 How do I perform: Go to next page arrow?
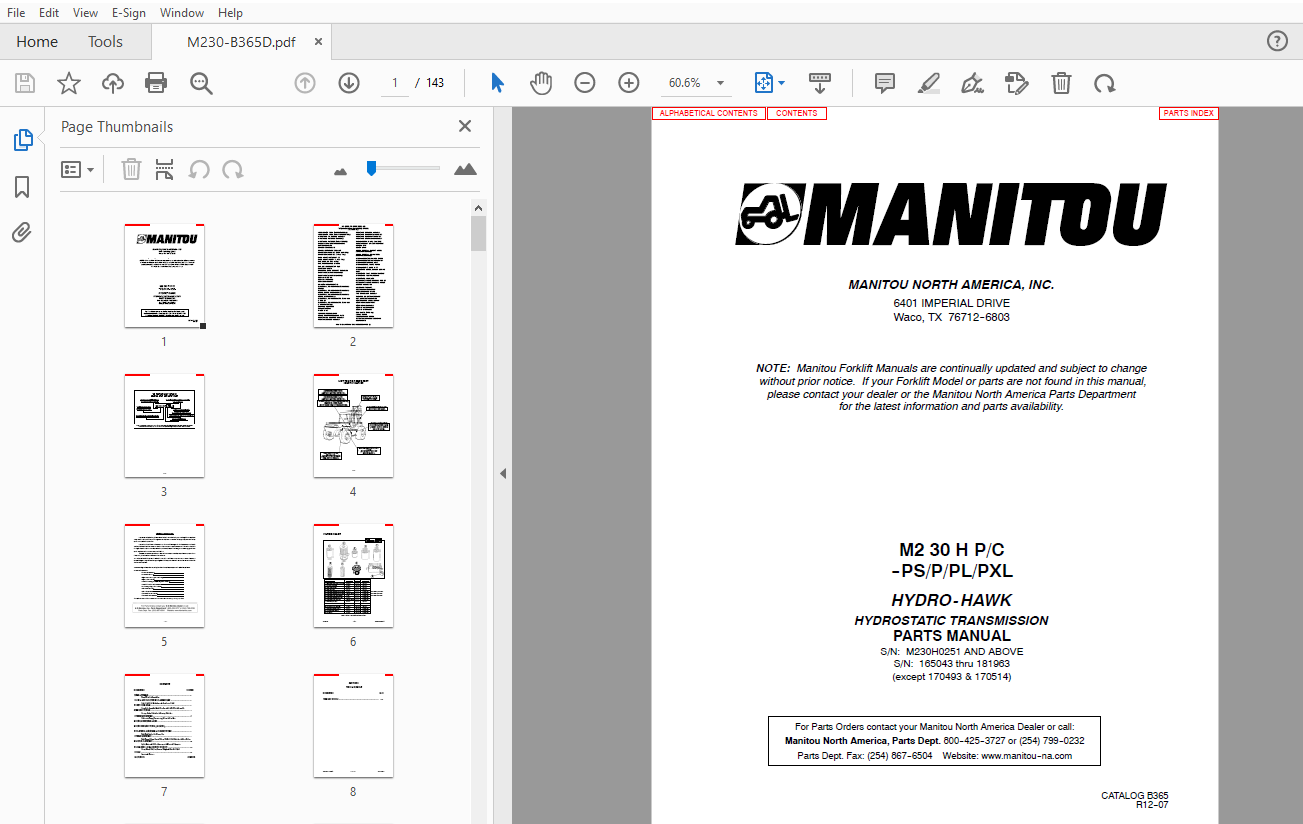point(349,83)
